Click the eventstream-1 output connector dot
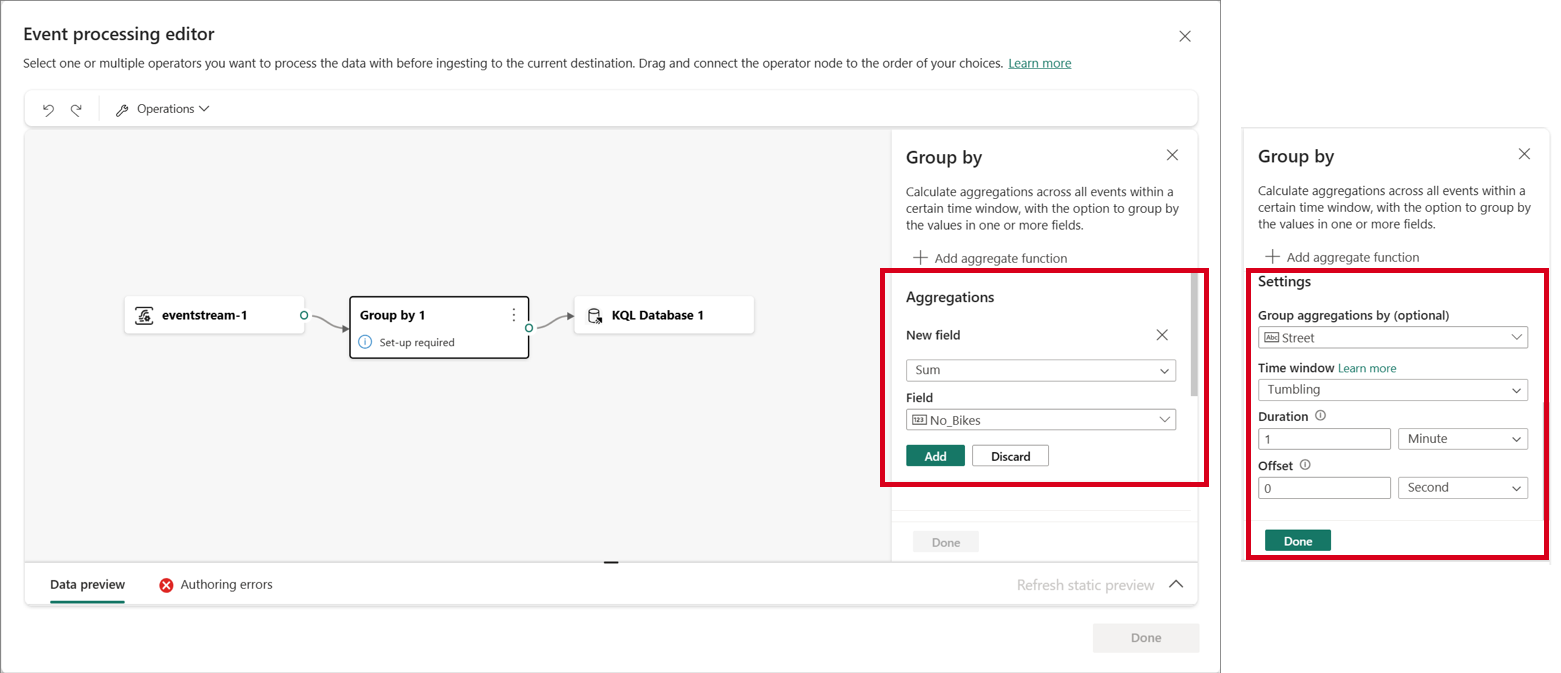Image resolution: width=1561 pixels, height=673 pixels. [x=304, y=315]
